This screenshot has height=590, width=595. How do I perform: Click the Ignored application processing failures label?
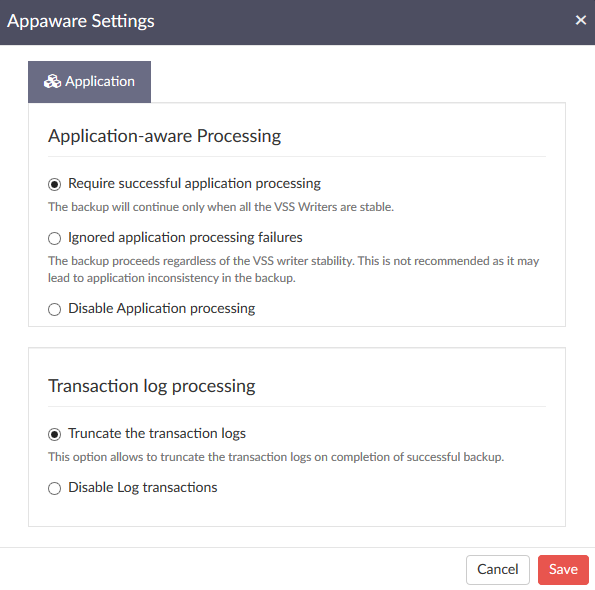click(x=185, y=238)
